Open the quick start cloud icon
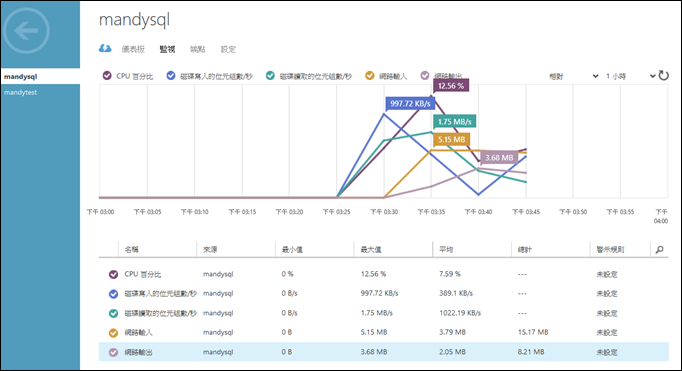Image resolution: width=682 pixels, height=371 pixels. (x=105, y=48)
